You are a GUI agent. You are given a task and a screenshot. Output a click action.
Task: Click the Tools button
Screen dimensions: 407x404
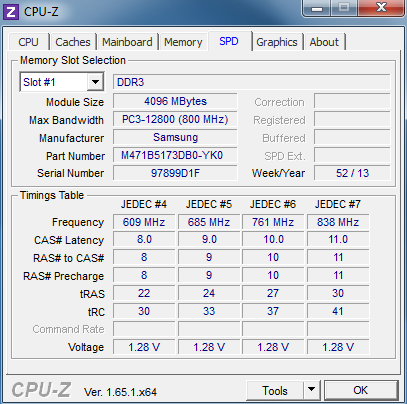(275, 390)
